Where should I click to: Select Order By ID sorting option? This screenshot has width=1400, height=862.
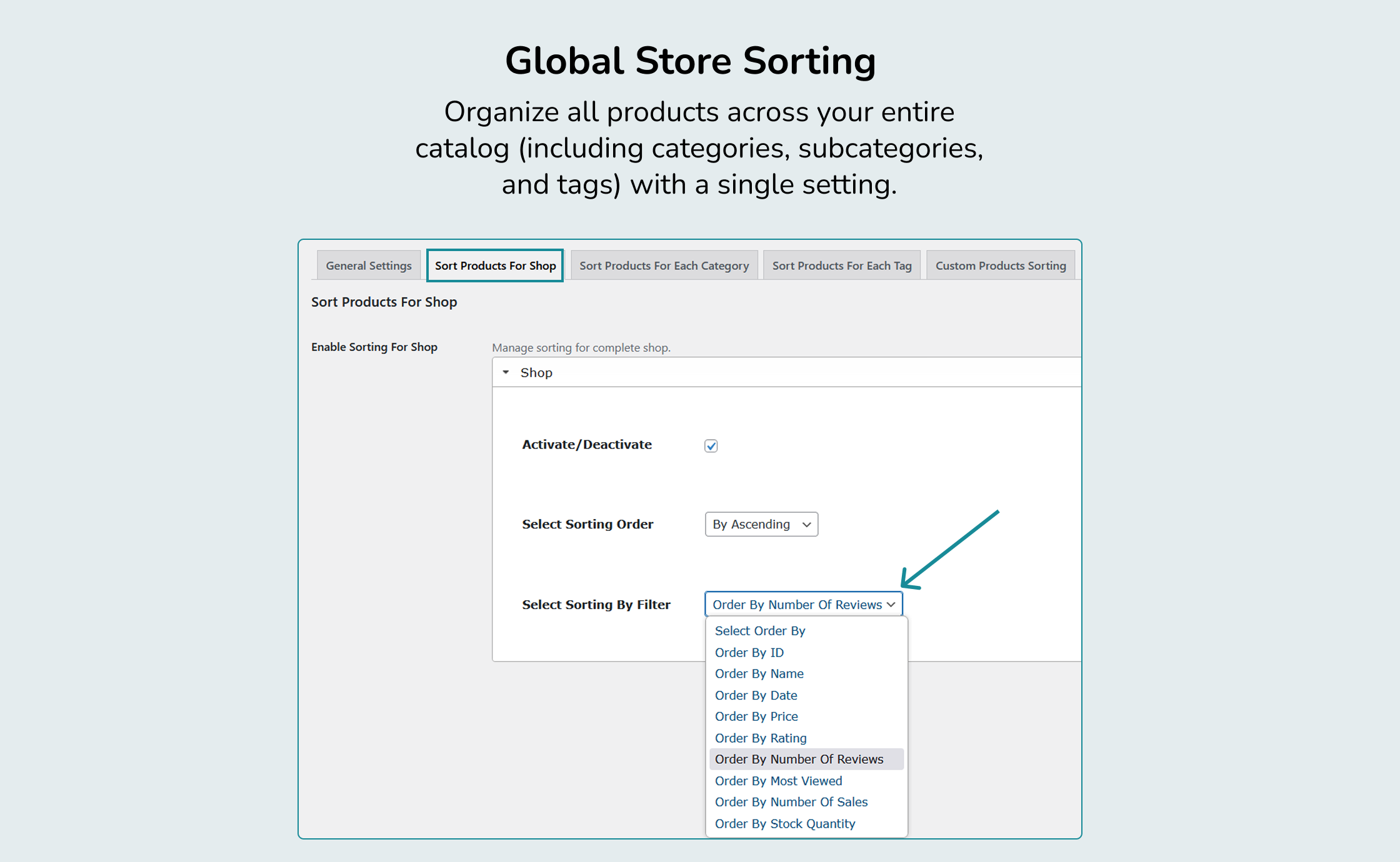click(749, 652)
